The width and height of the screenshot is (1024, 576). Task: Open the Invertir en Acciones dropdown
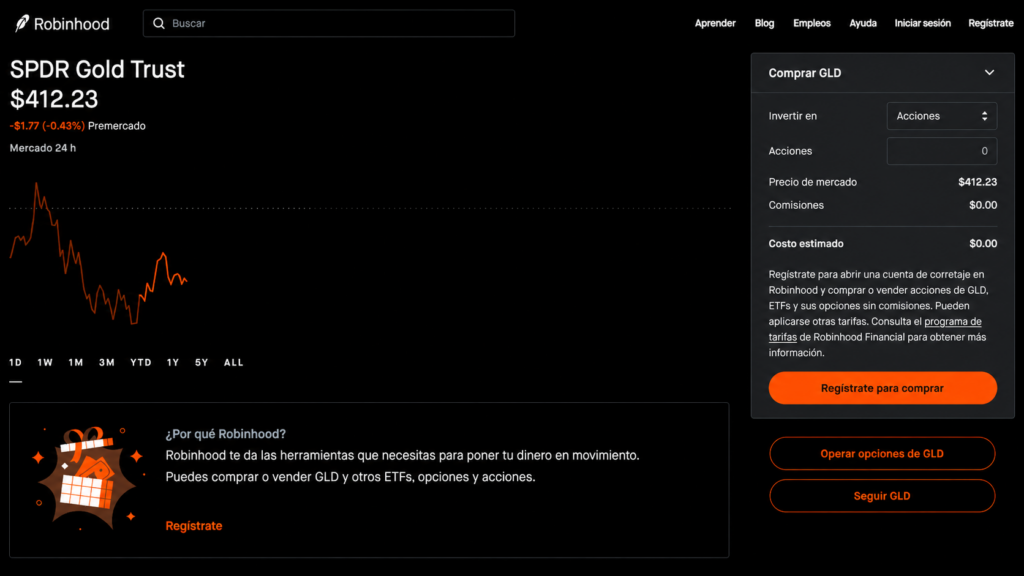pyautogui.click(x=942, y=116)
